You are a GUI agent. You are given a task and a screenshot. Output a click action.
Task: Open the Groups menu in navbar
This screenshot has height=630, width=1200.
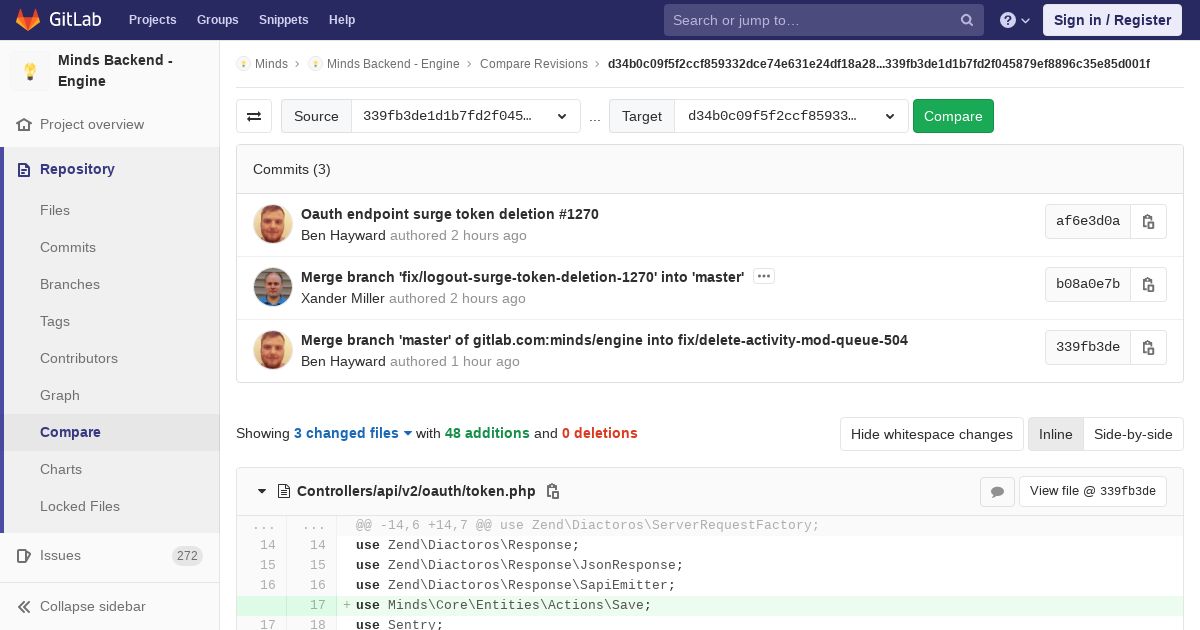[x=217, y=20]
